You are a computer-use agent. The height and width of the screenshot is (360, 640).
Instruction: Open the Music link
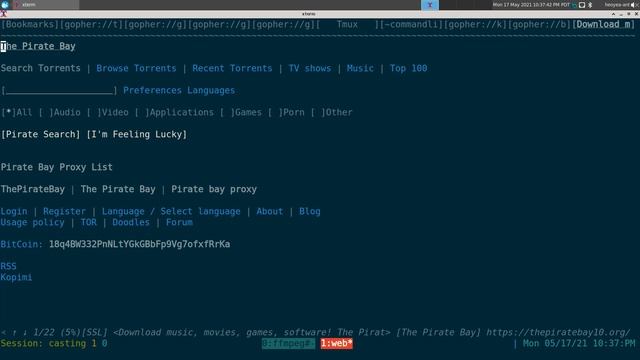tap(360, 68)
